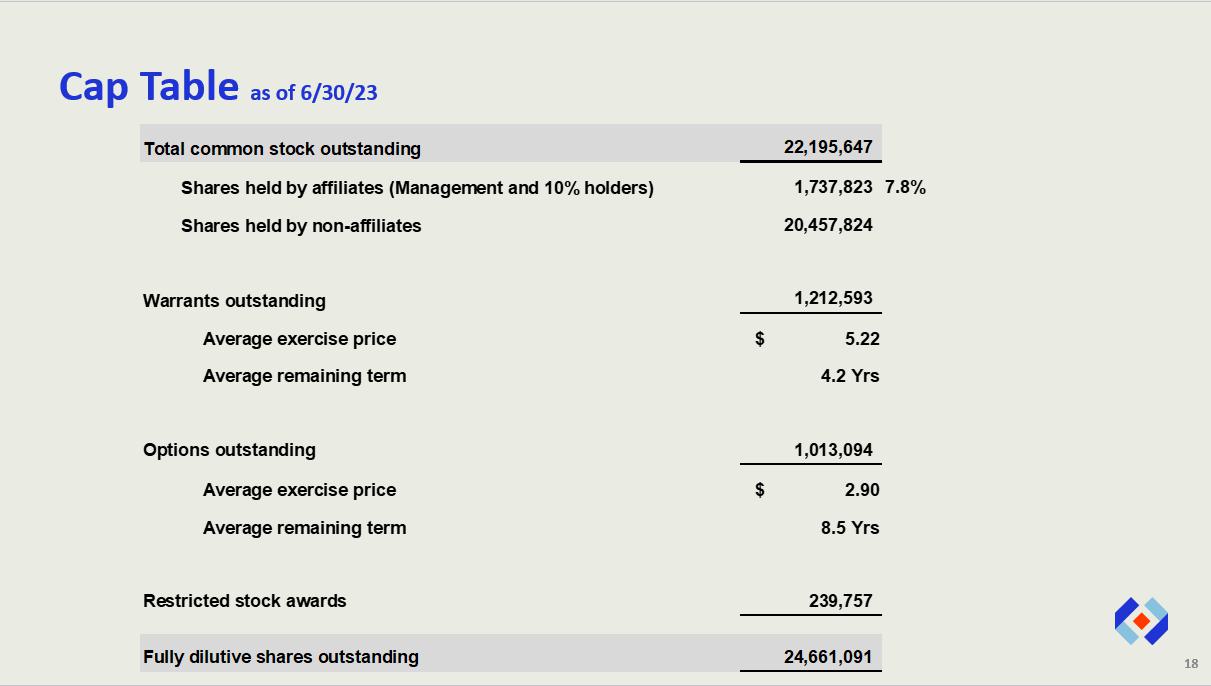Click the blue diamond company logo
Screen dimensions: 1211x686
1141,621
